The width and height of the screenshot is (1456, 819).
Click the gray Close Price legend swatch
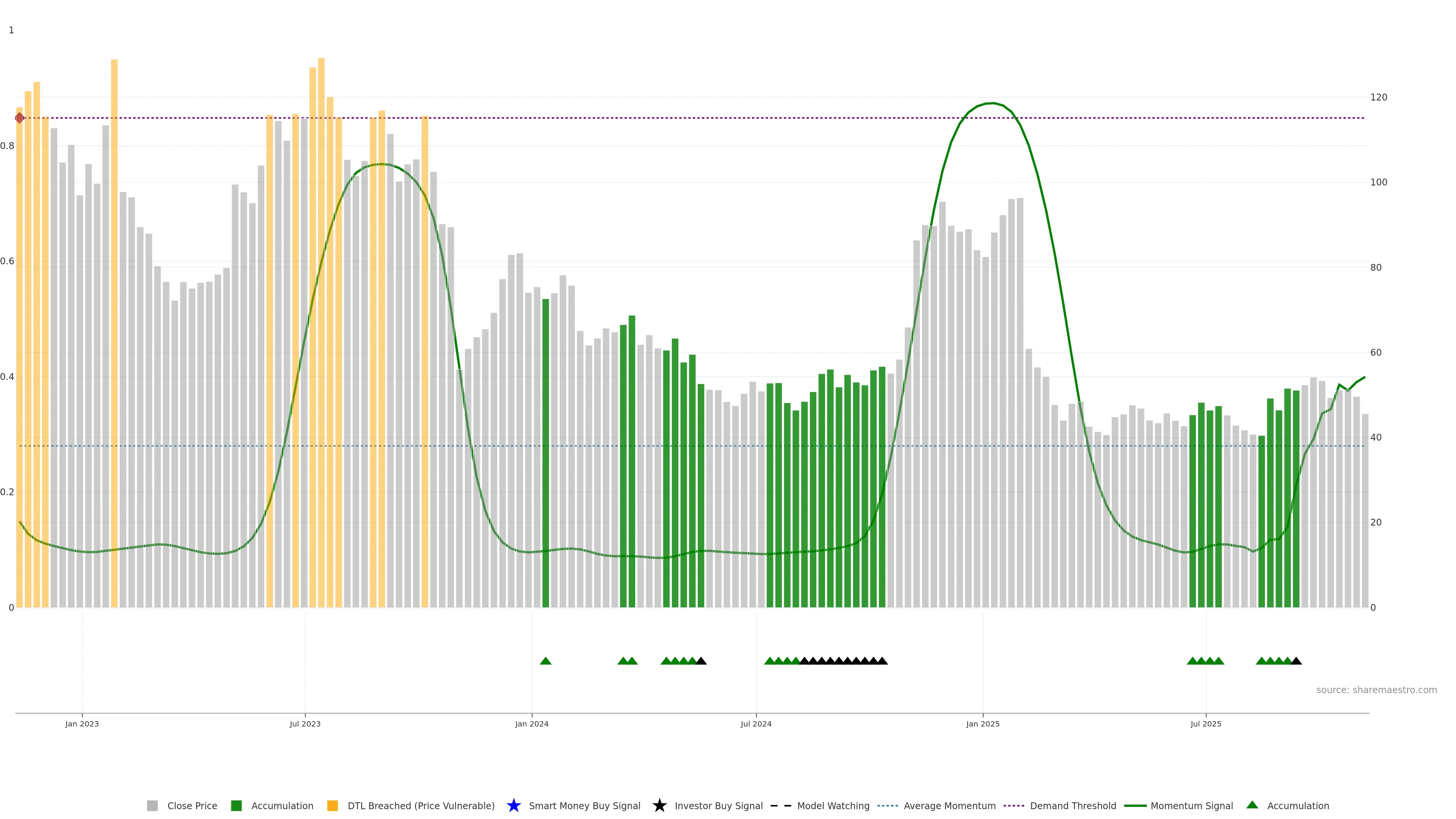click(152, 805)
